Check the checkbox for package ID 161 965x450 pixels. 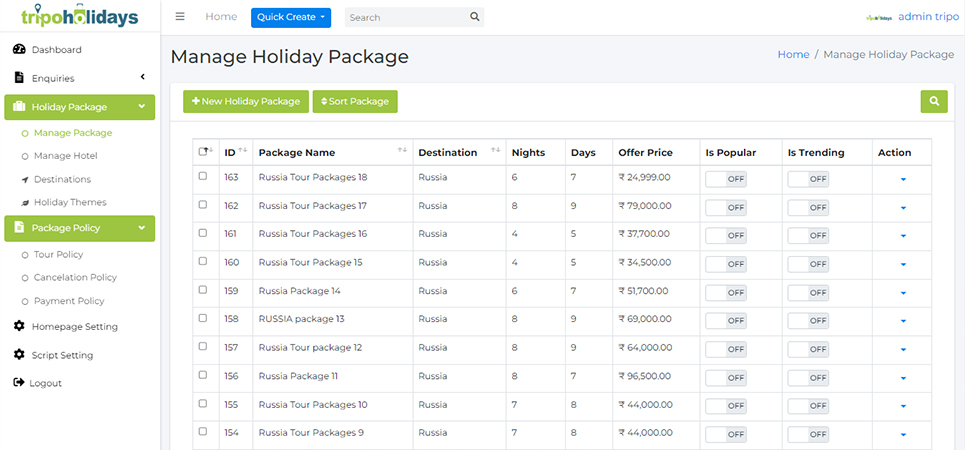point(203,233)
